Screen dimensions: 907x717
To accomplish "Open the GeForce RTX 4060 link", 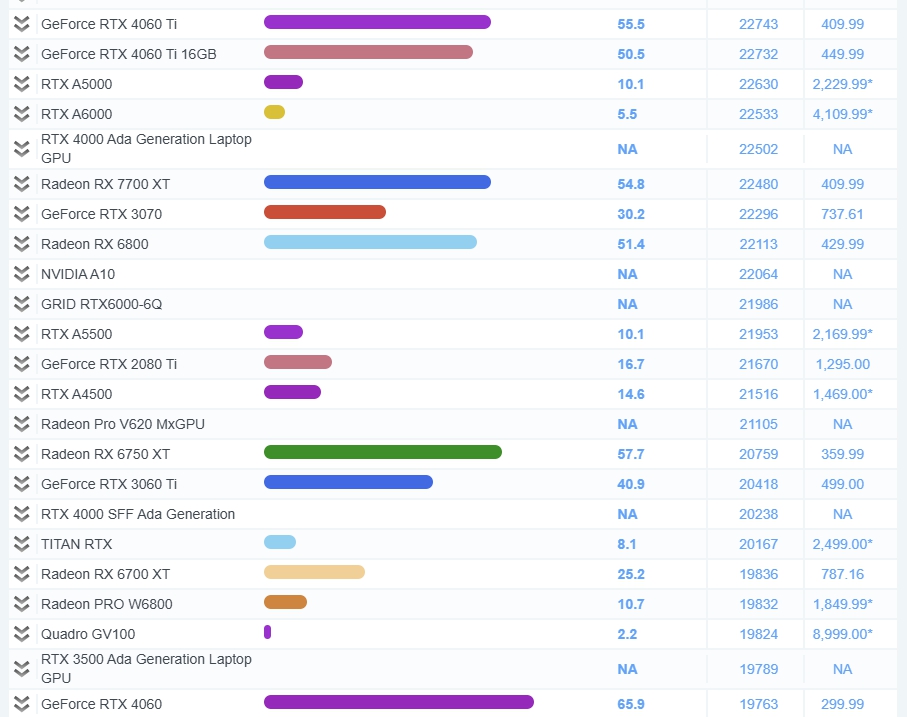I will click(101, 704).
